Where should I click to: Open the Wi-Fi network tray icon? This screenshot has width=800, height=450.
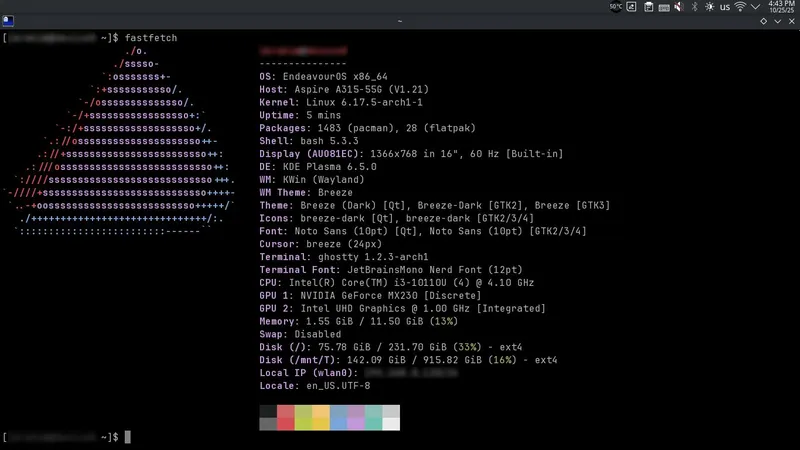[x=740, y=7]
